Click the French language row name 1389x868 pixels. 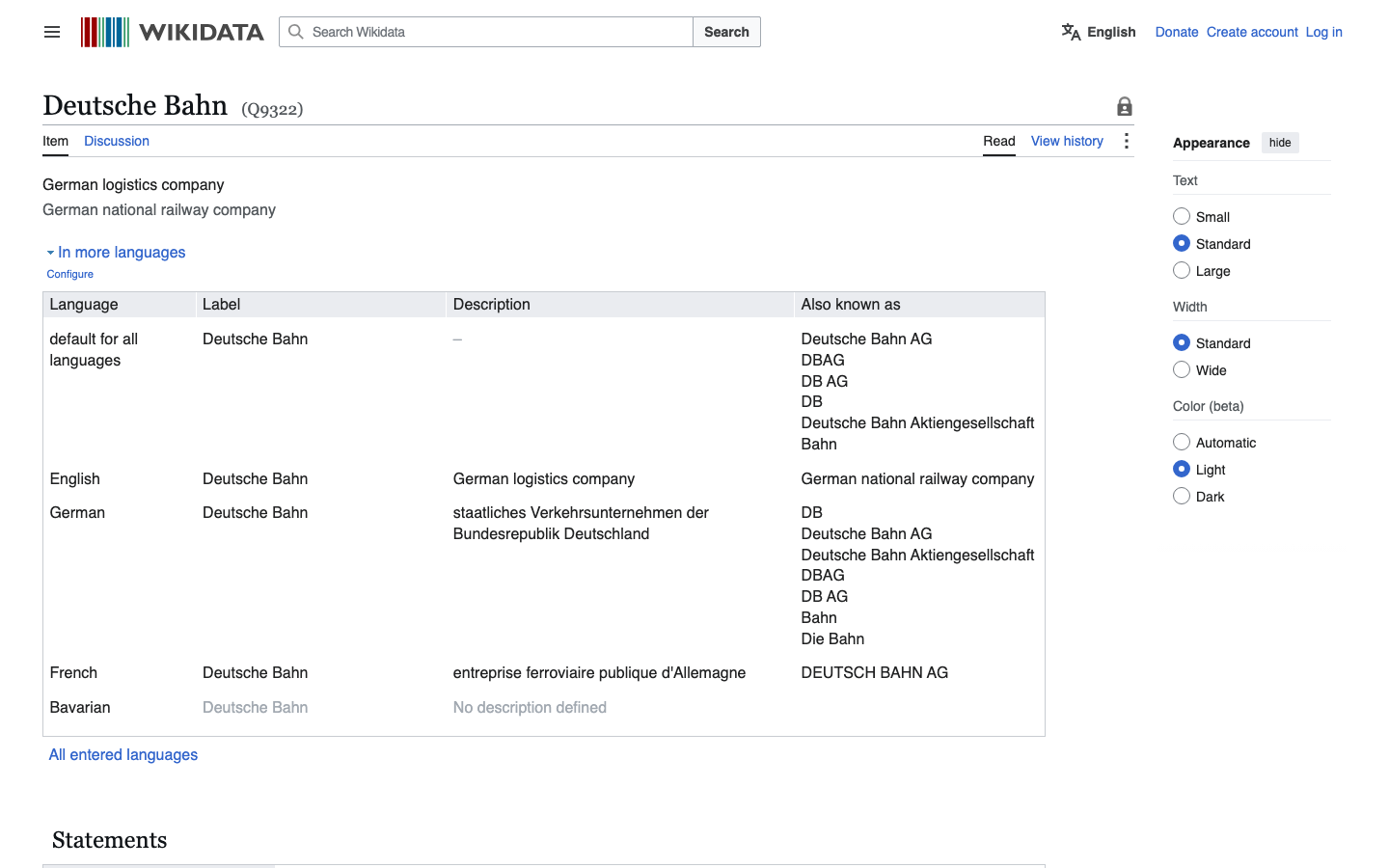[73, 672]
